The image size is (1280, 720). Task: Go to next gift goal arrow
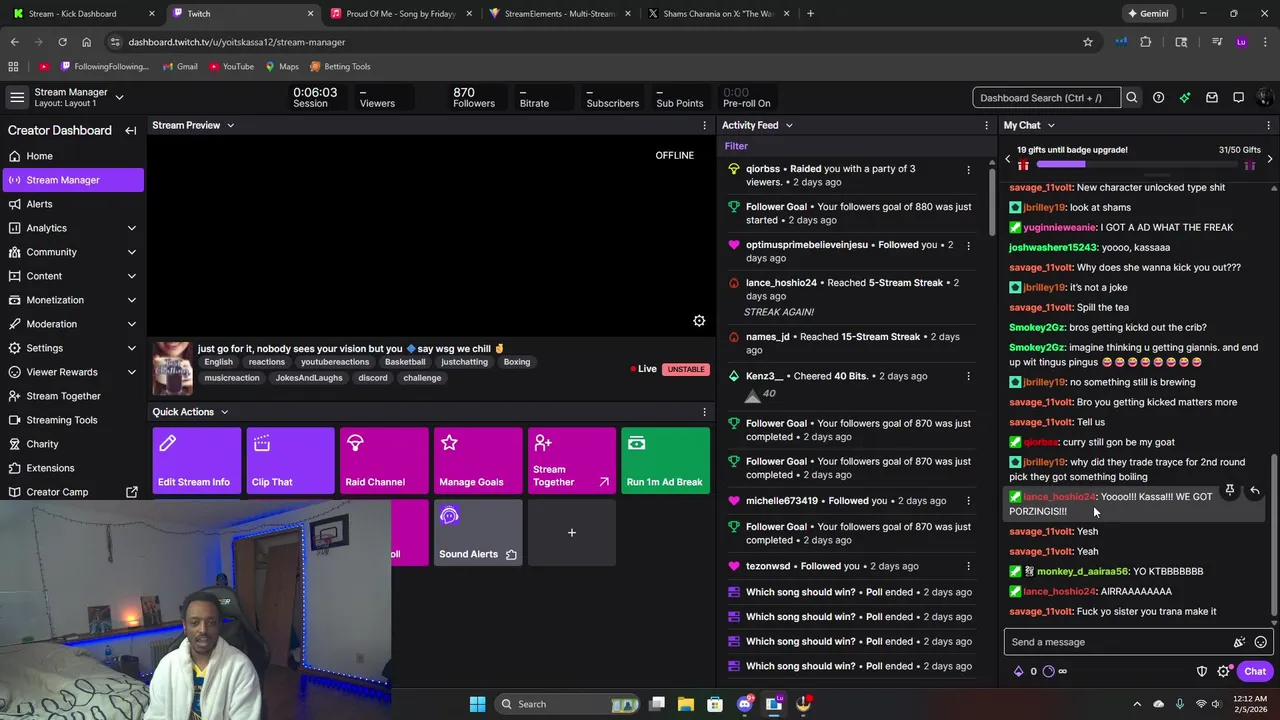pos(1269,159)
